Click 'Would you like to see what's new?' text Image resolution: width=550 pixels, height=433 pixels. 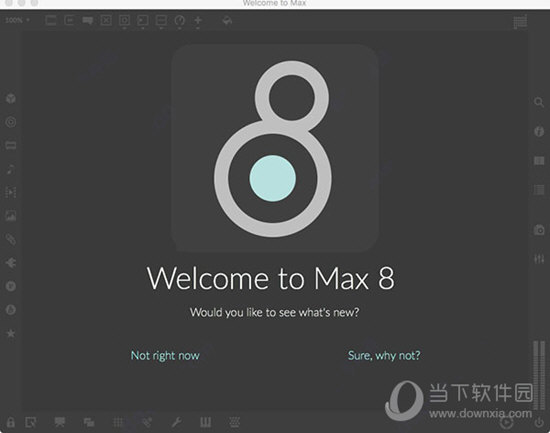pos(275,312)
